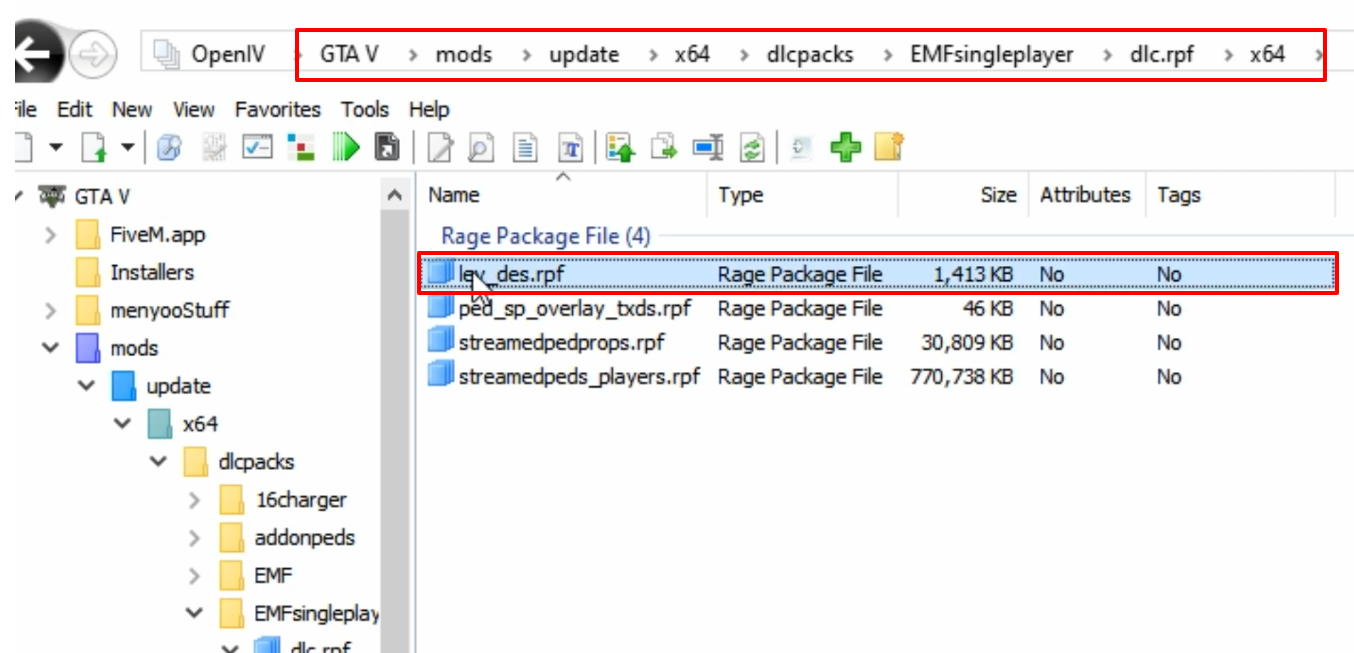Open the Tools menu
The height and width of the screenshot is (653, 1354).
click(365, 109)
